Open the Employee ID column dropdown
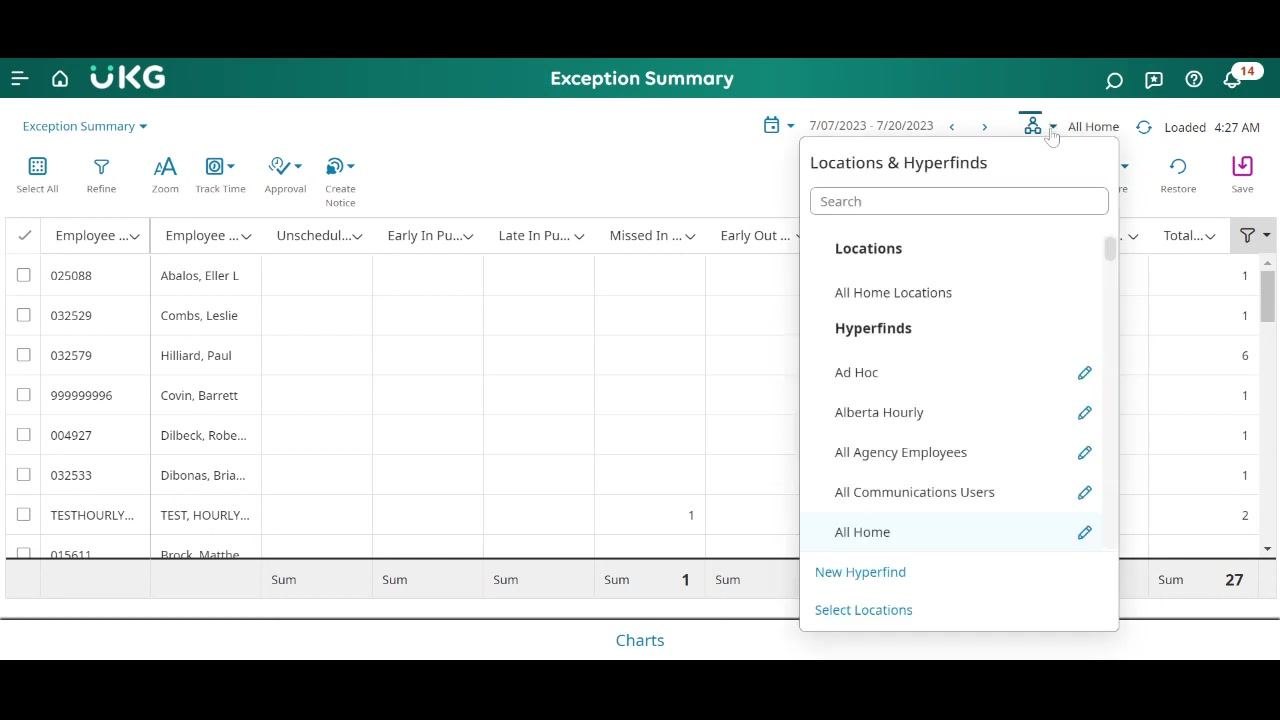This screenshot has height=720, width=1280. [x=135, y=236]
